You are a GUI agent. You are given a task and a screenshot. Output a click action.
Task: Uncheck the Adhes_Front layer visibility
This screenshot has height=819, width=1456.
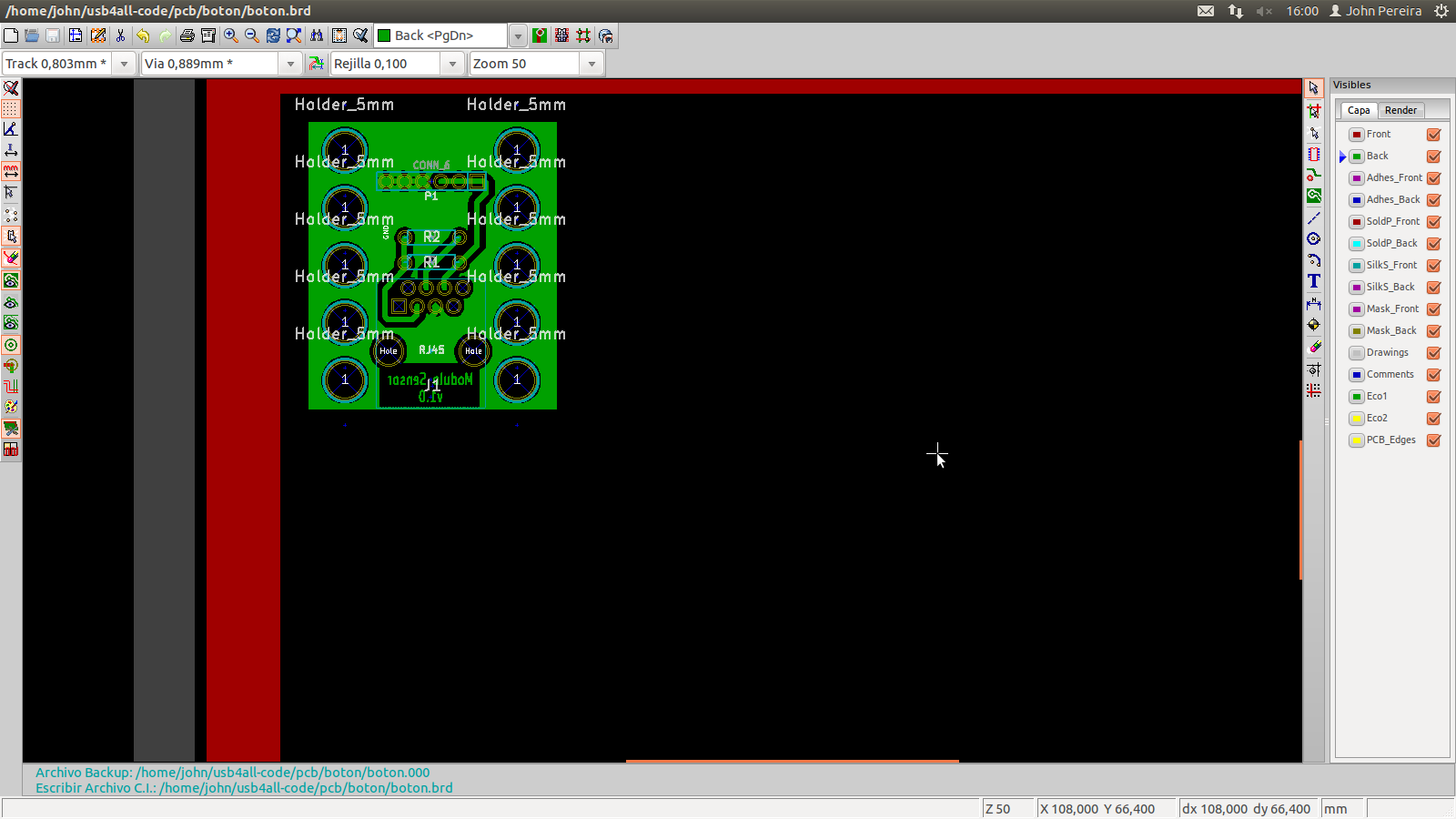[1434, 178]
